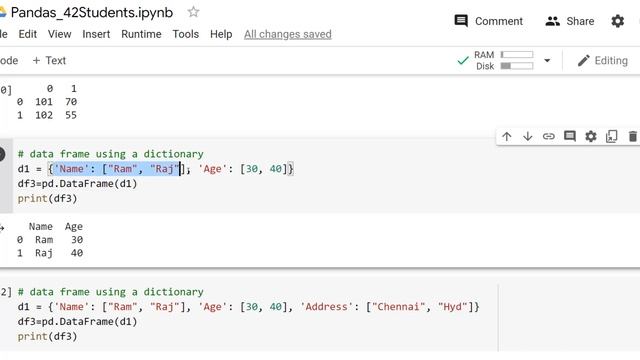Viewport: 640px width, 360px height.
Task: Click the Disk usage bar
Action: pyautogui.click(x=517, y=66)
